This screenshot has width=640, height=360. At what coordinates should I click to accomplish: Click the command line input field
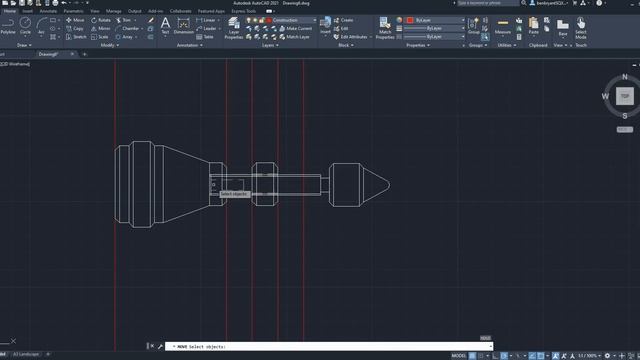coord(329,347)
